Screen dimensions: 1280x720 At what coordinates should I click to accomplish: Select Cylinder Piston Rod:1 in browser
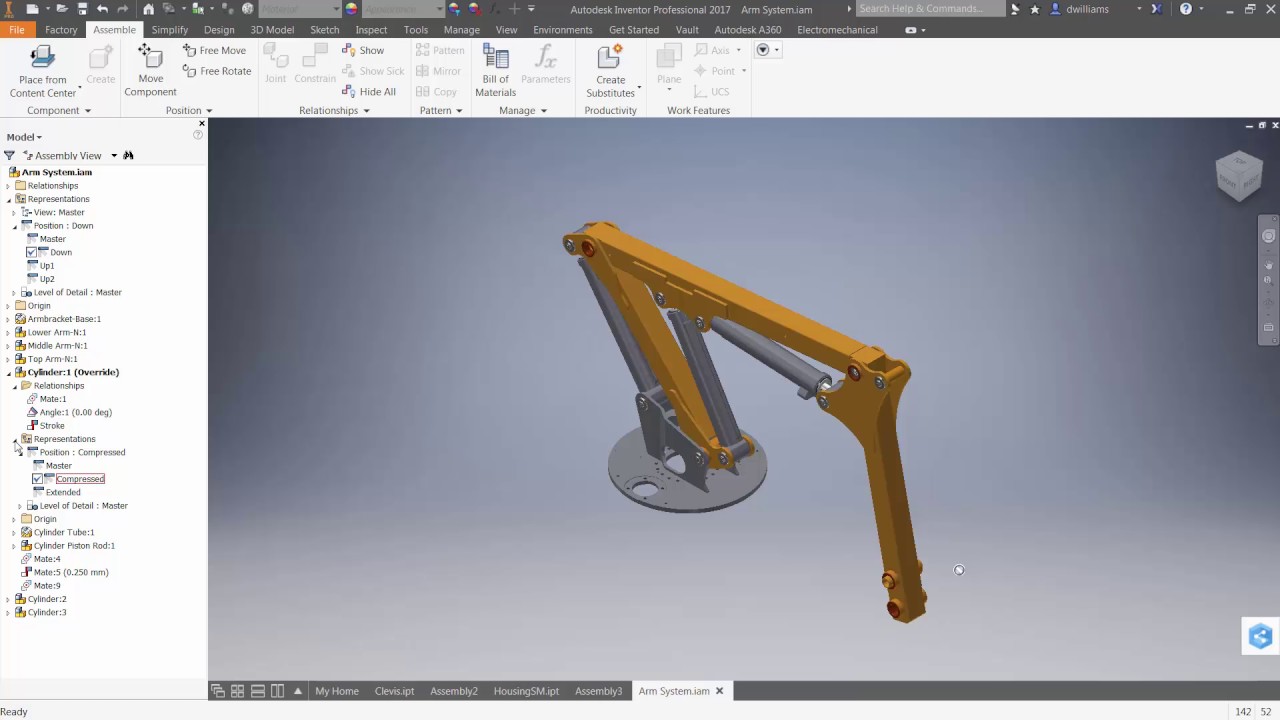[74, 546]
